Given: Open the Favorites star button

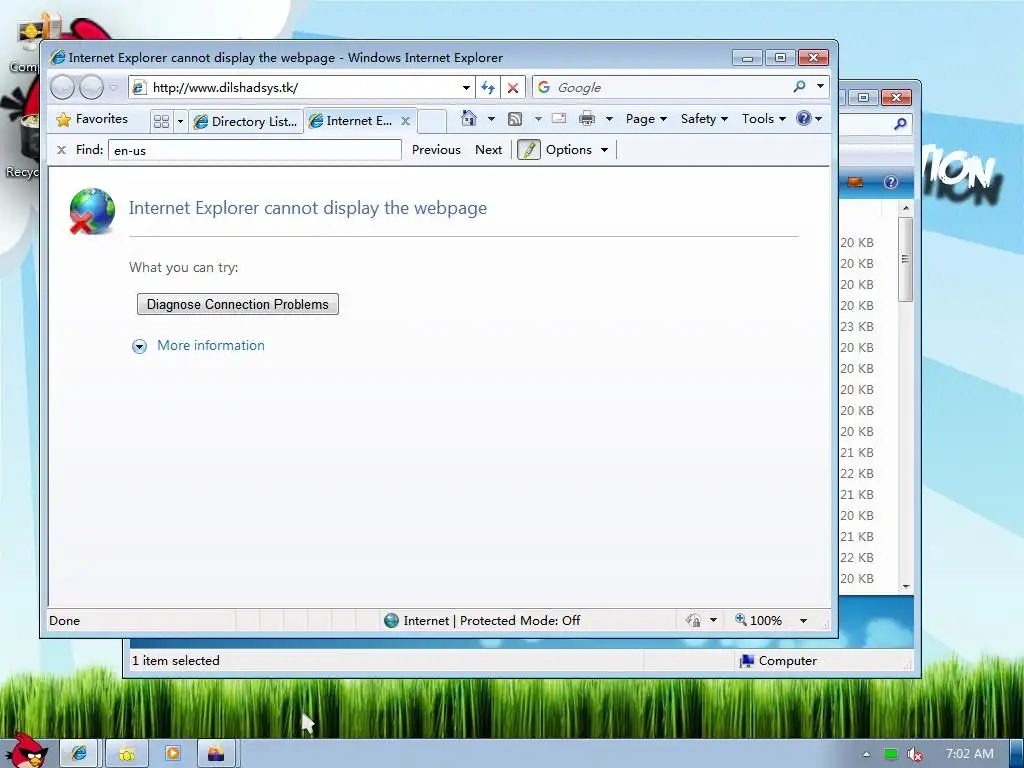Looking at the screenshot, I should [x=93, y=119].
